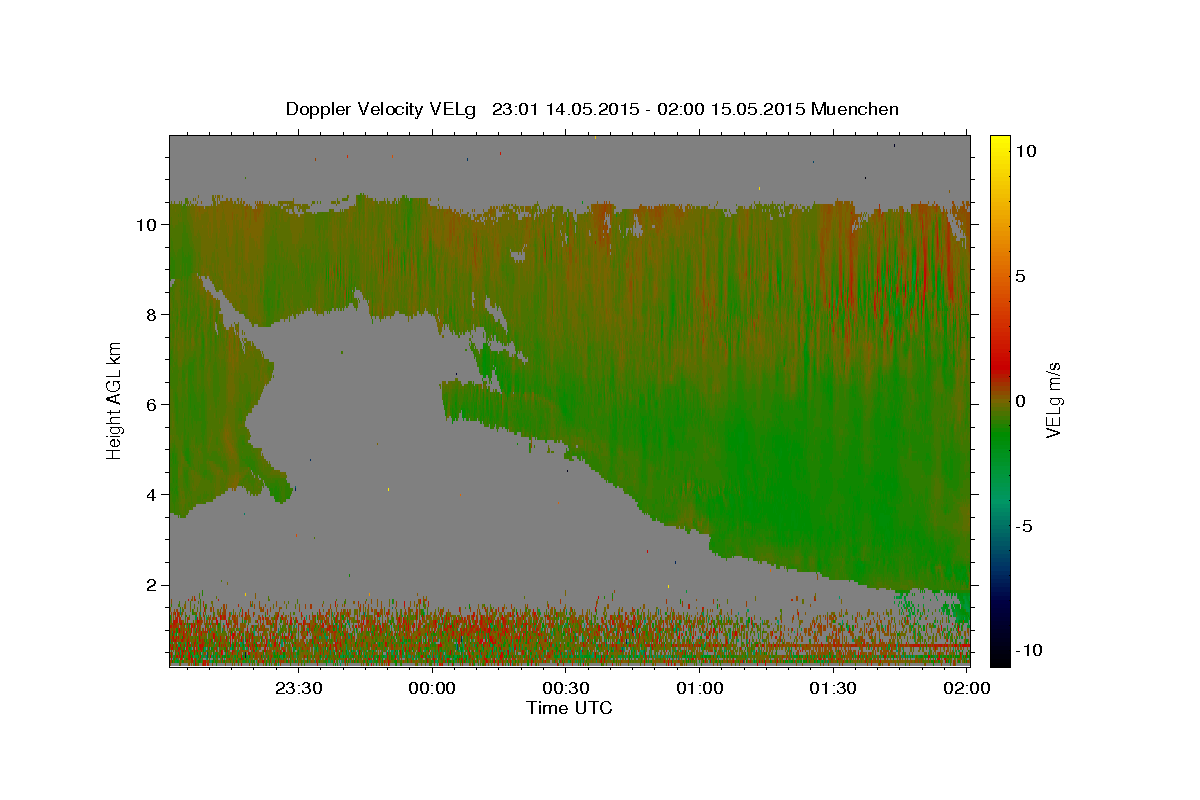Viewport: 1200px width, 800px height.
Task: Click the height tick label 2
Action: click(x=154, y=585)
